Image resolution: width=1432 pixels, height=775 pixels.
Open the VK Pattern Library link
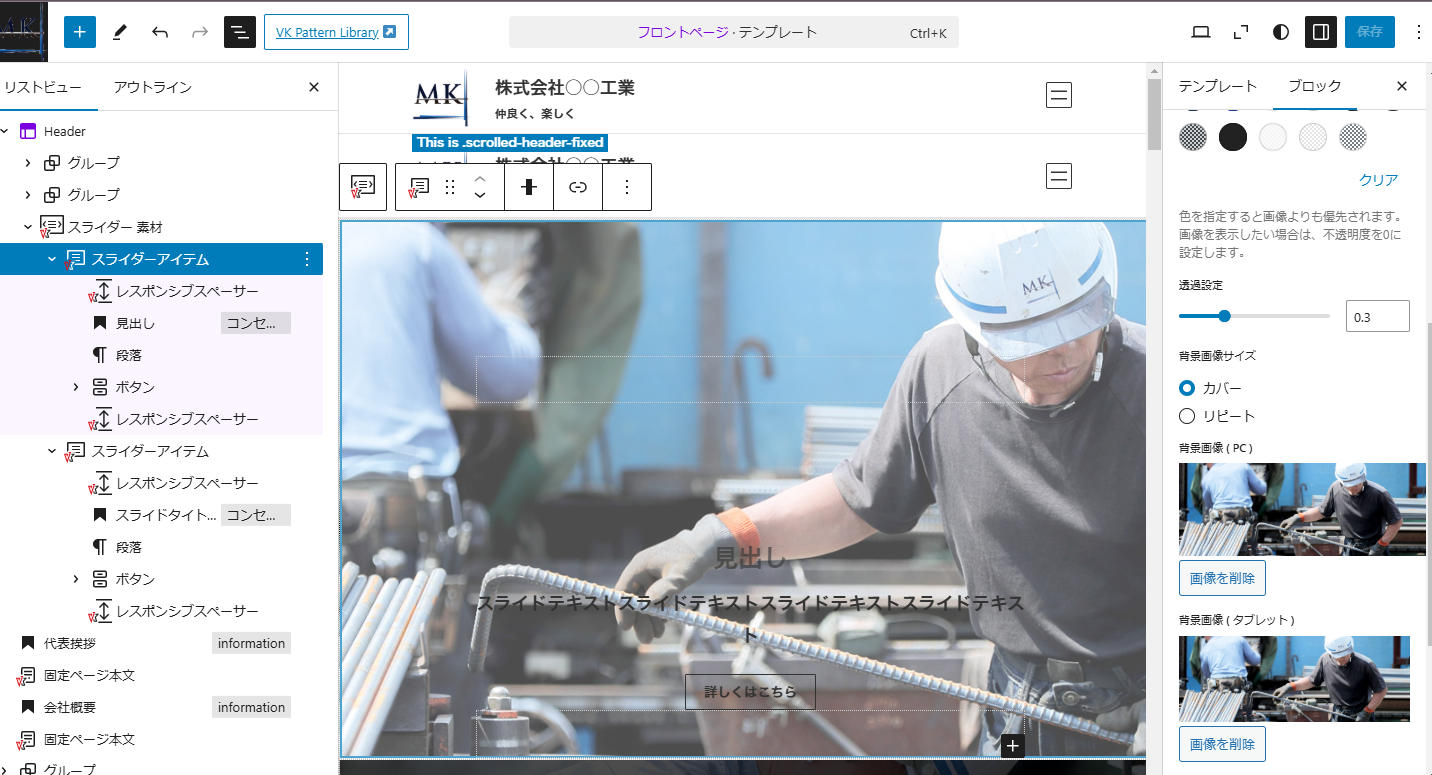click(x=336, y=32)
